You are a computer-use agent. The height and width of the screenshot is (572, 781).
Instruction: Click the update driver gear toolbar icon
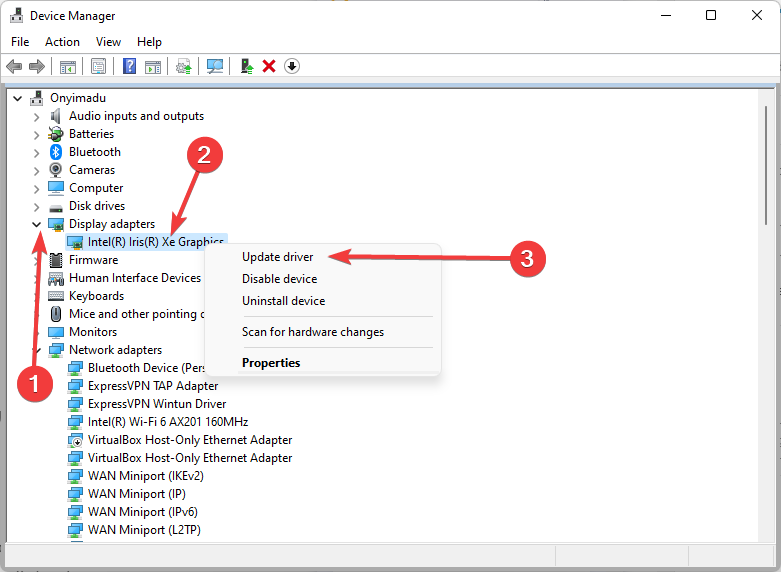(x=184, y=66)
